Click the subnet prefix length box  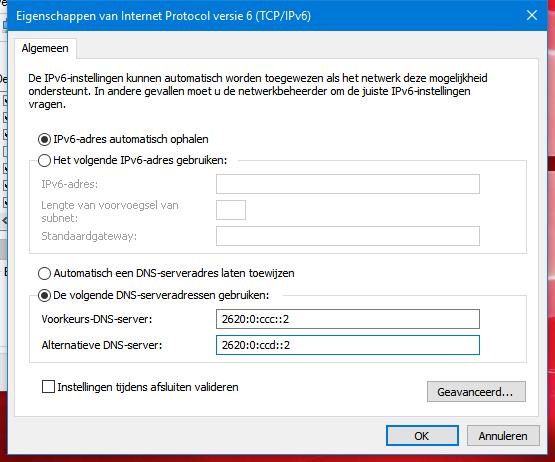(231, 210)
